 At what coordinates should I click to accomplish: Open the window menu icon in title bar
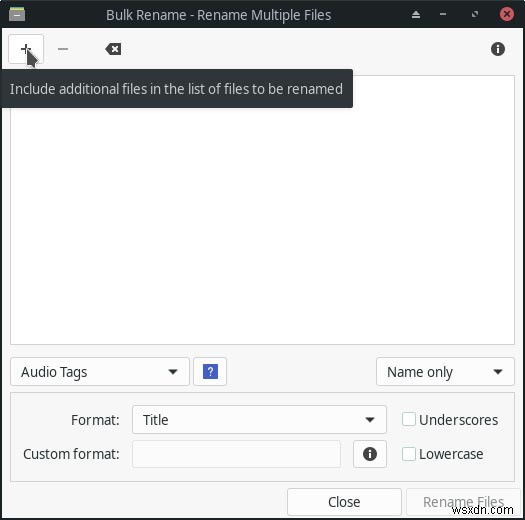point(17,14)
